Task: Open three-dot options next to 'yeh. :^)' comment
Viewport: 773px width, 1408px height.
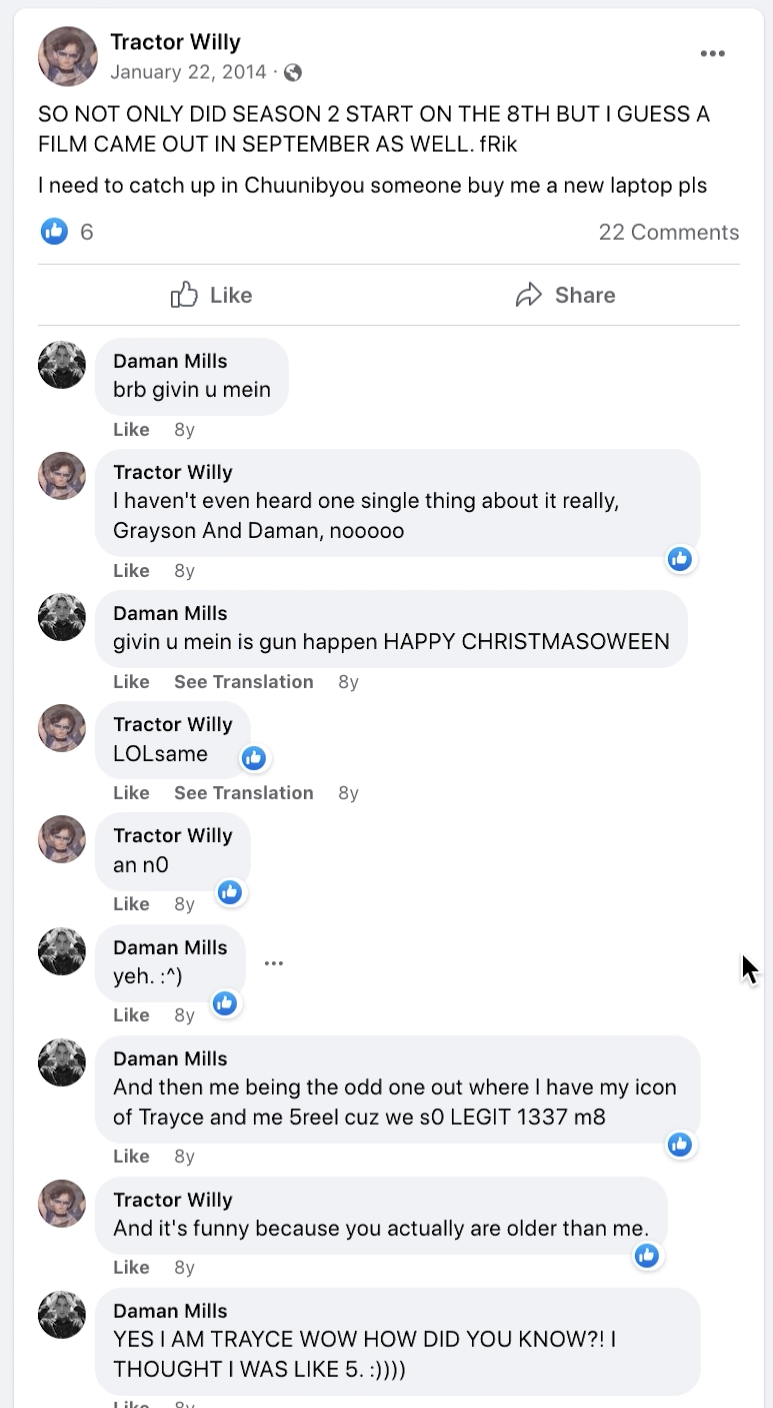Action: [x=274, y=963]
